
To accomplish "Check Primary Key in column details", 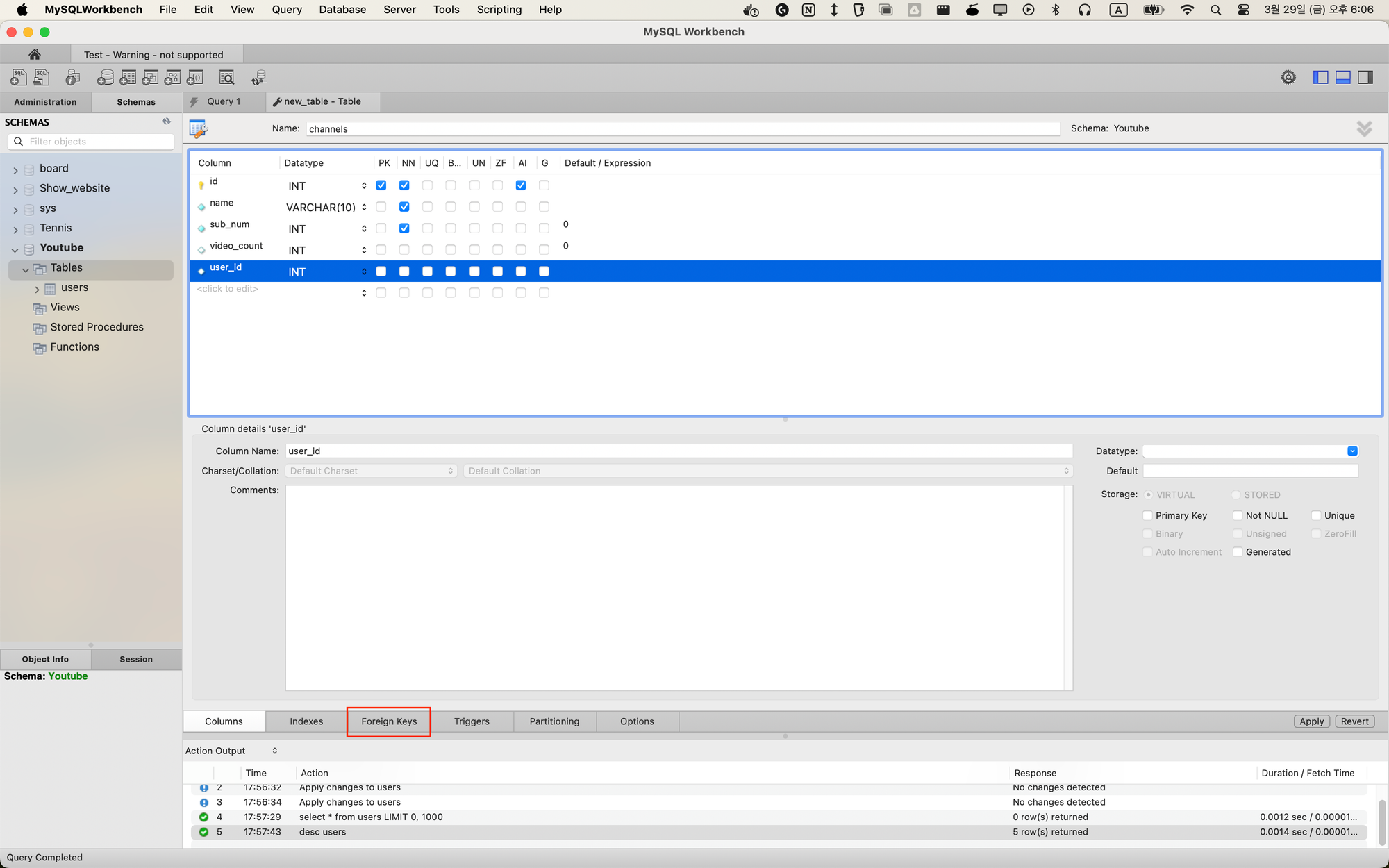I will pyautogui.click(x=1148, y=515).
